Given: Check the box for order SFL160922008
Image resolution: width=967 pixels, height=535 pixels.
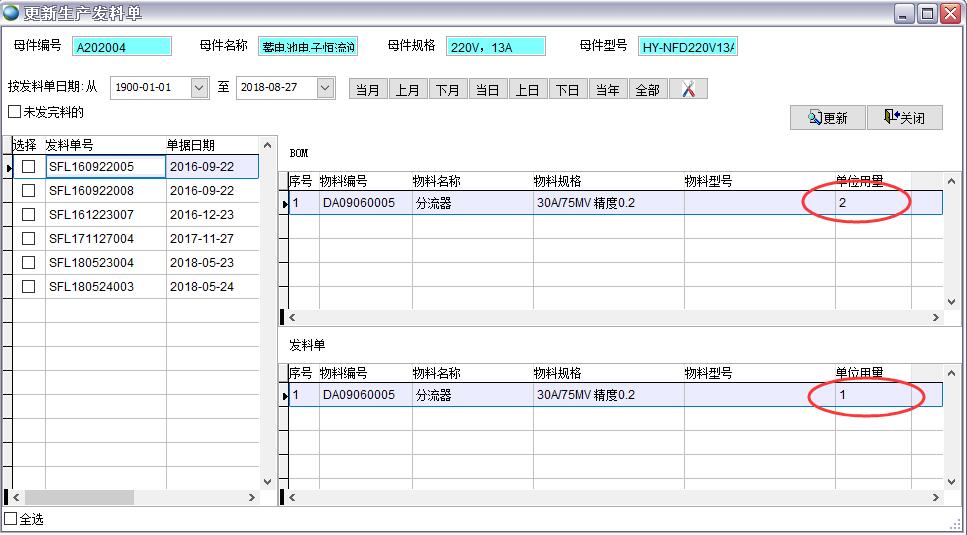Looking at the screenshot, I should pyautogui.click(x=29, y=190).
